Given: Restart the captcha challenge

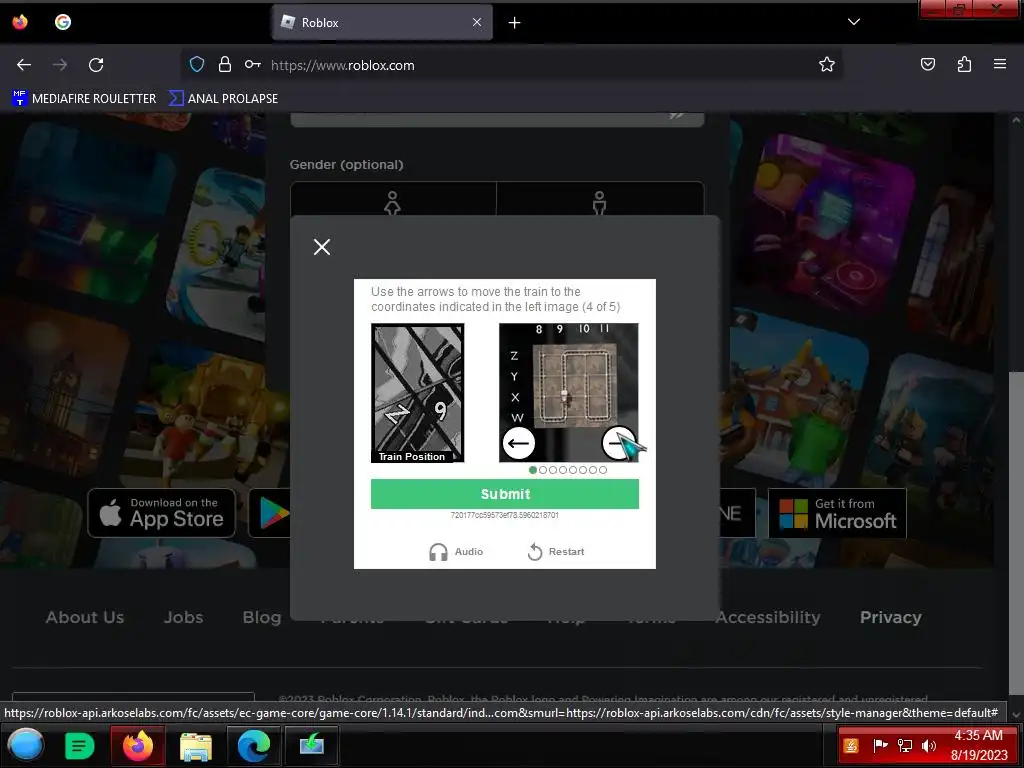Looking at the screenshot, I should [x=556, y=552].
